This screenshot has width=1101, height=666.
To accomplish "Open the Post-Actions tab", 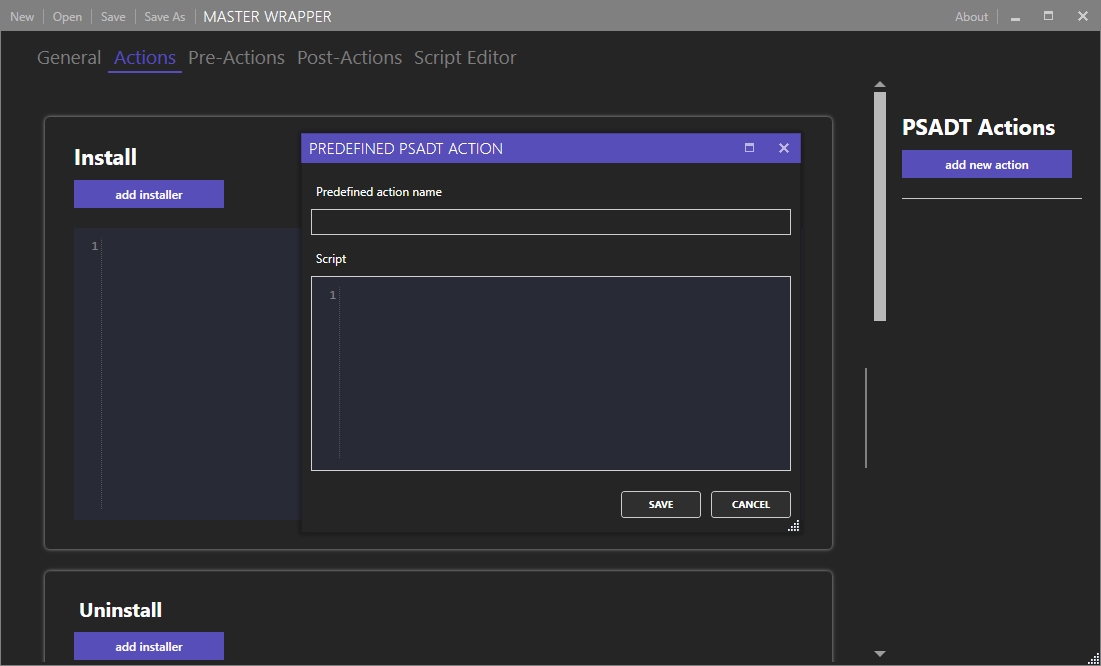I will click(350, 58).
